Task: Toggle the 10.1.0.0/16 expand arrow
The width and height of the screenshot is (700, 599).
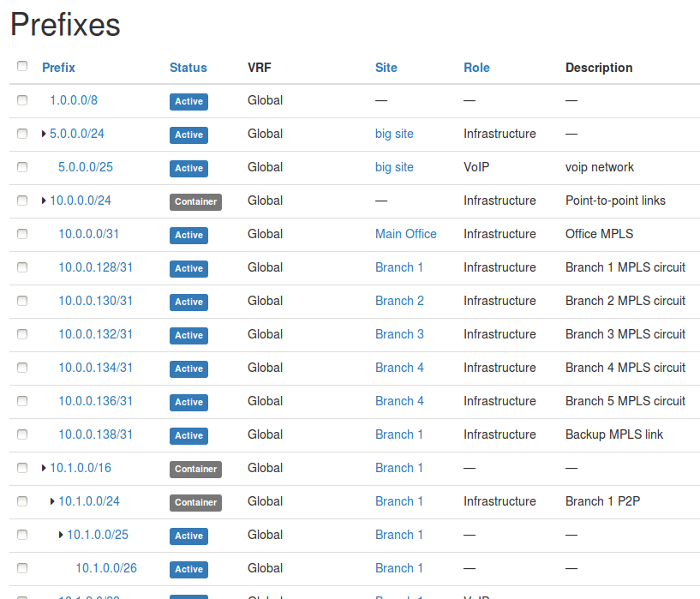Action: click(44, 468)
